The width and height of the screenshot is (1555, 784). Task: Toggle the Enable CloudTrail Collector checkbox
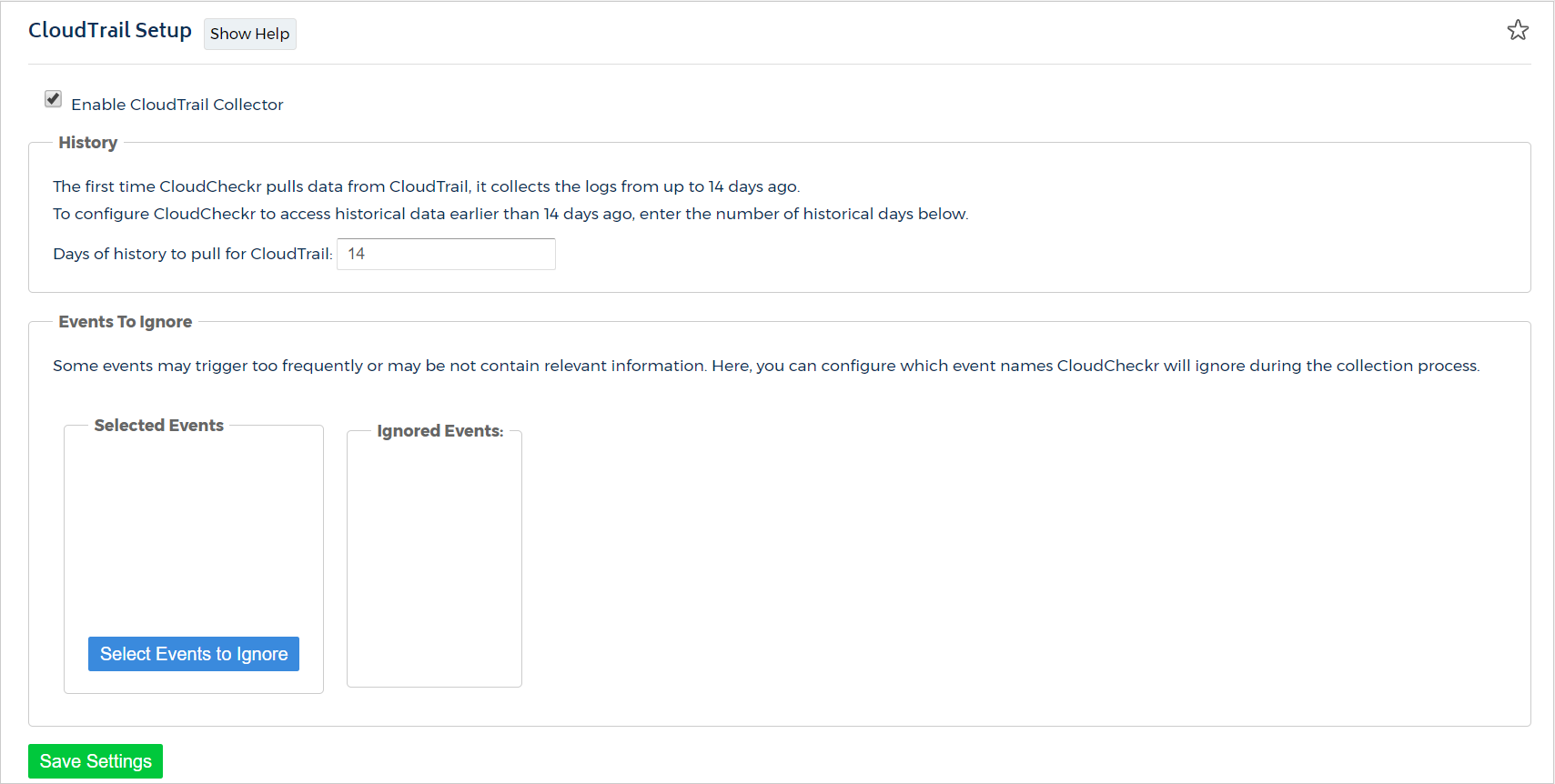[x=53, y=99]
